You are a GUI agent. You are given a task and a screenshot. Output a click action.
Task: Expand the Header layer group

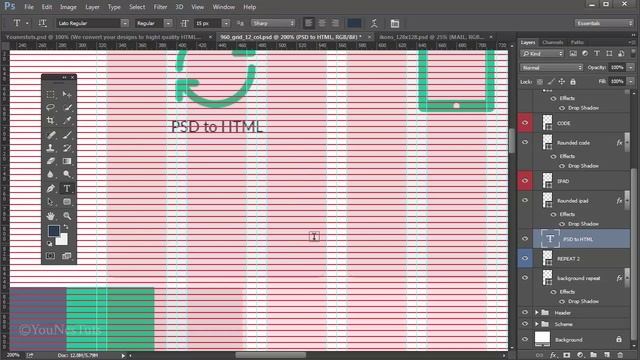coord(537,313)
